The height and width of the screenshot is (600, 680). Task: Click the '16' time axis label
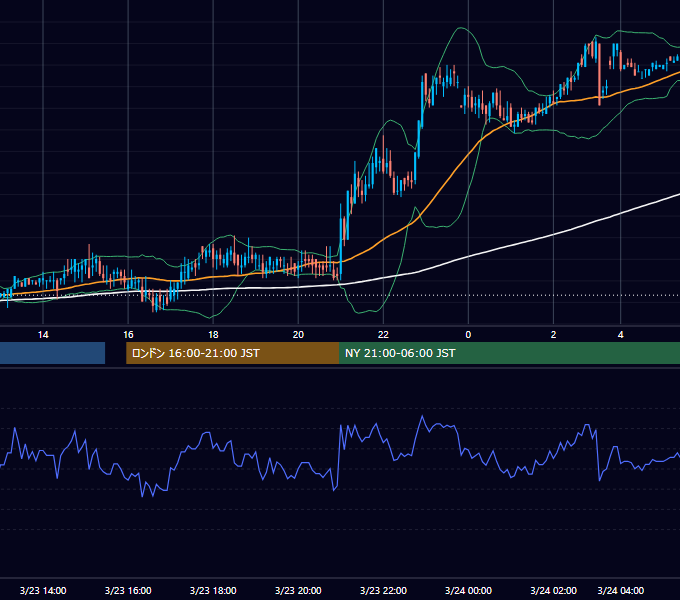click(x=128, y=335)
